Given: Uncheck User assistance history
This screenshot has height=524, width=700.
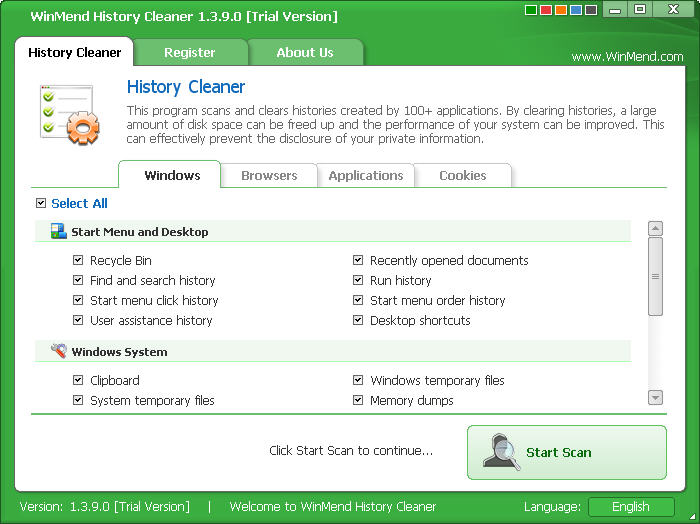Looking at the screenshot, I should coord(78,320).
